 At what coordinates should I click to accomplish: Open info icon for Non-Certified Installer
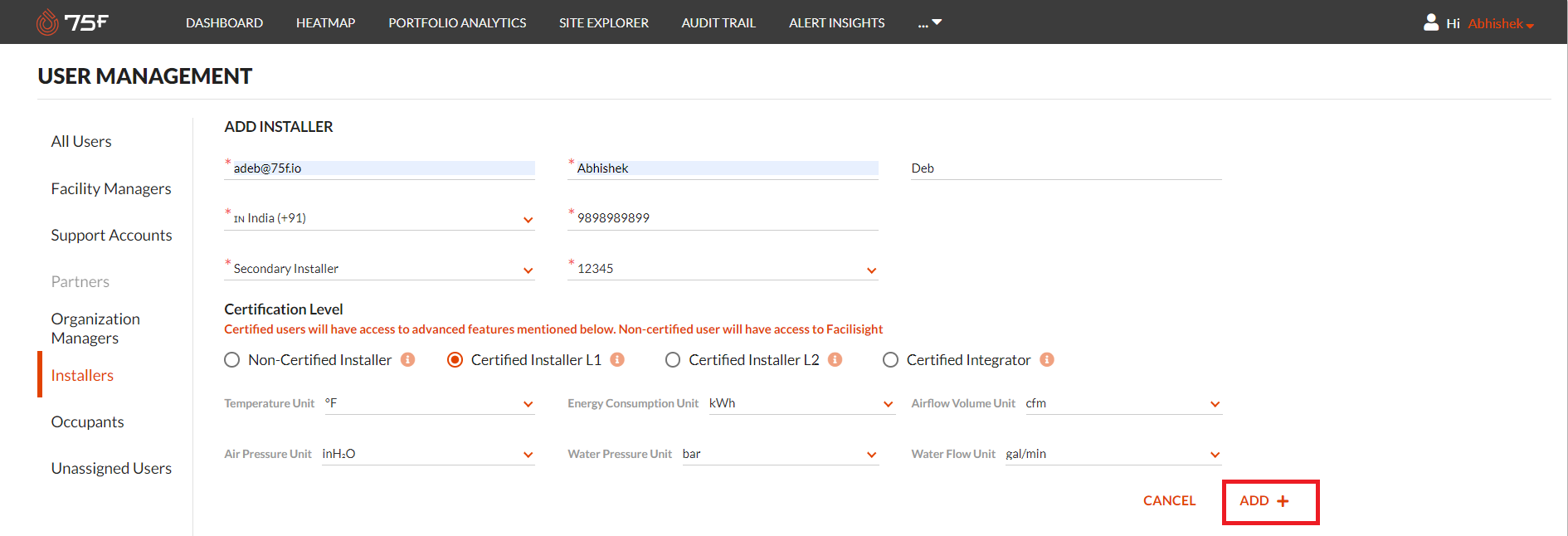click(x=407, y=359)
